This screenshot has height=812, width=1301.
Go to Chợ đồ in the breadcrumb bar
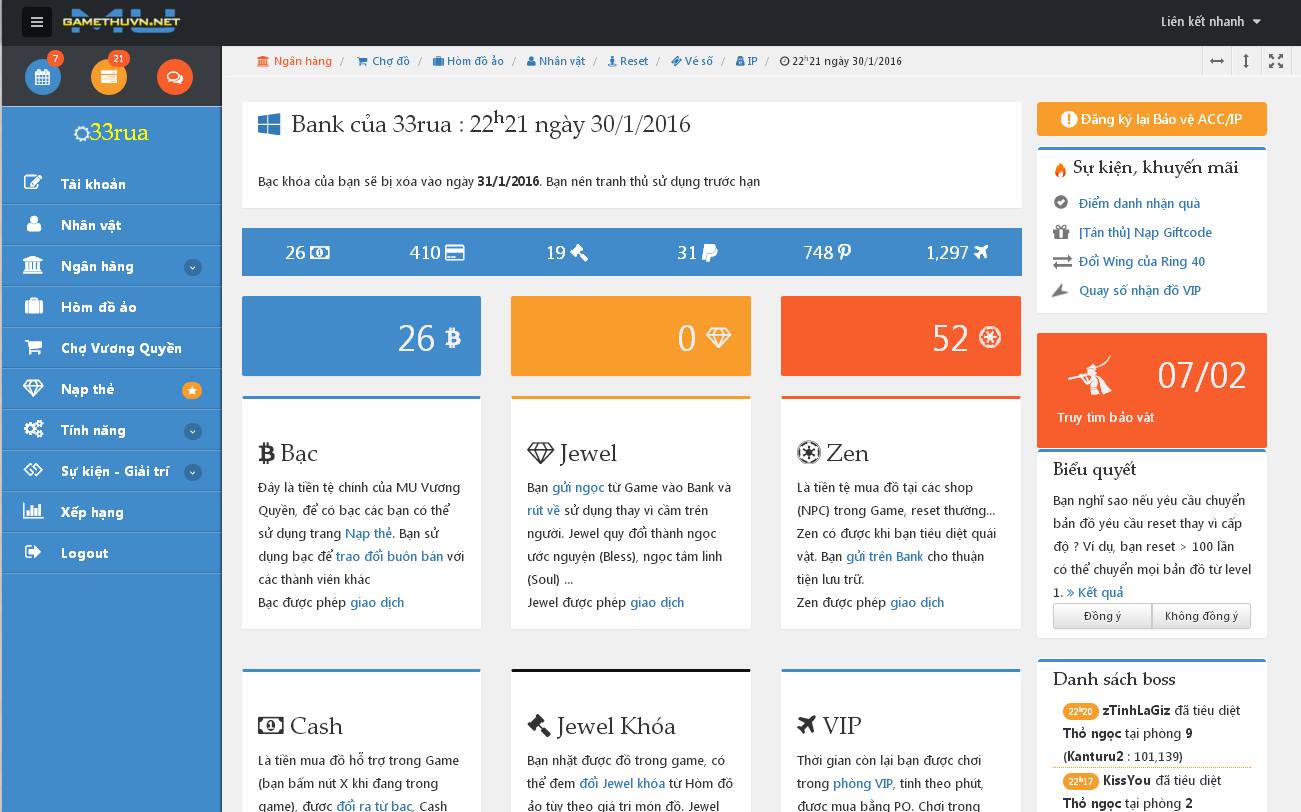pyautogui.click(x=383, y=61)
